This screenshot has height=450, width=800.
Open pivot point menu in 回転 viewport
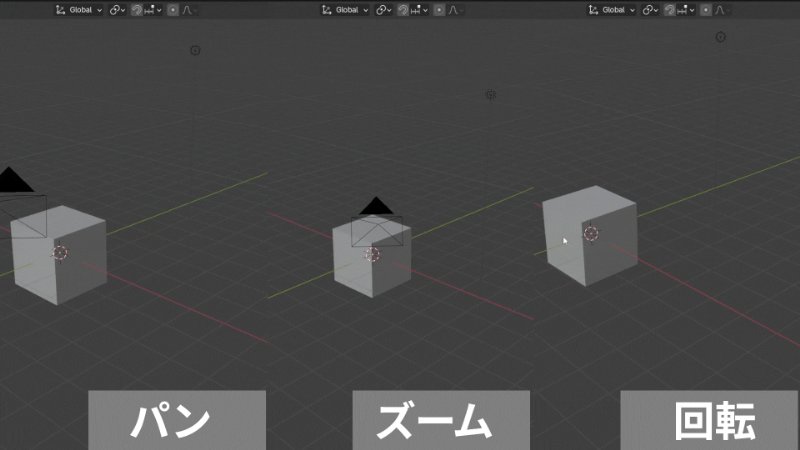(x=649, y=10)
